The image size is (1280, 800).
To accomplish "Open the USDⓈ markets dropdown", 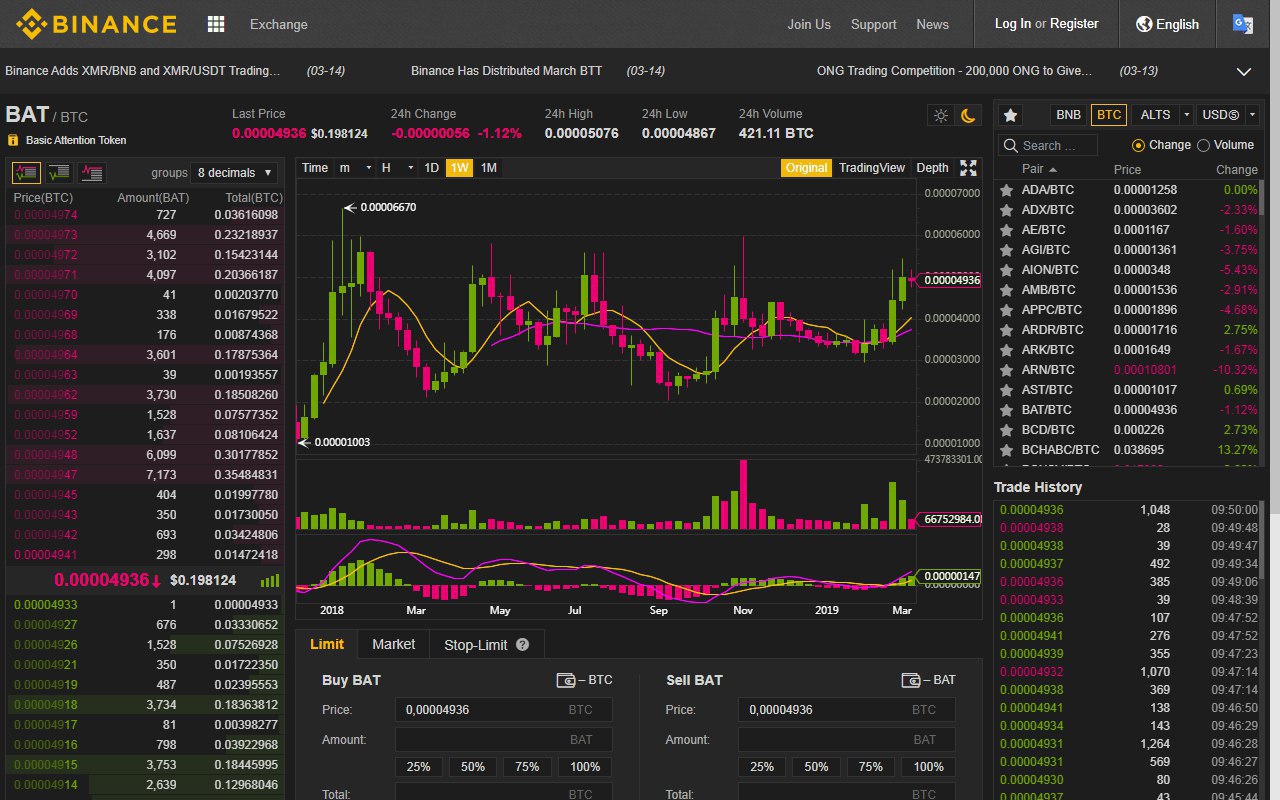I will click(x=1228, y=115).
